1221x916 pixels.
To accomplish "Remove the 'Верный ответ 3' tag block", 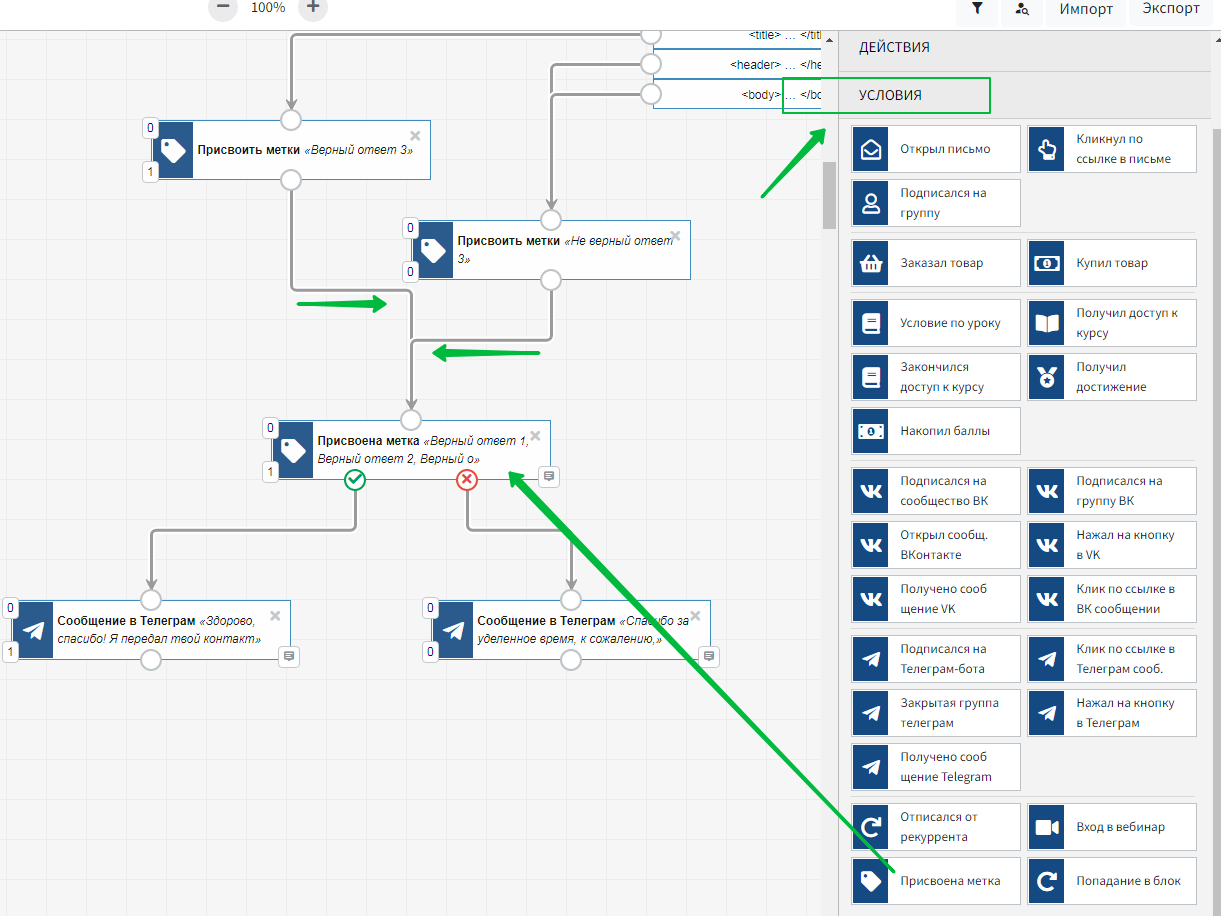I will click(415, 135).
